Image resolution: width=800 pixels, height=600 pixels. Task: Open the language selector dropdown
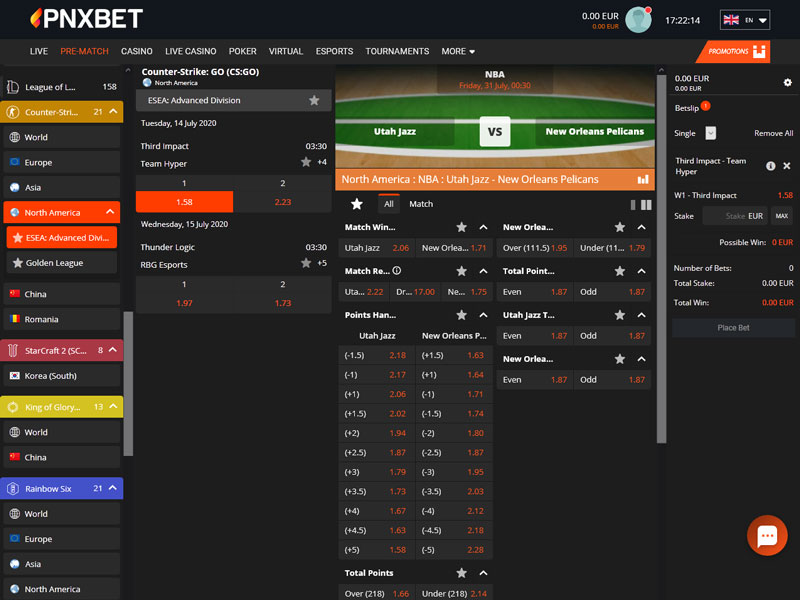[745, 20]
